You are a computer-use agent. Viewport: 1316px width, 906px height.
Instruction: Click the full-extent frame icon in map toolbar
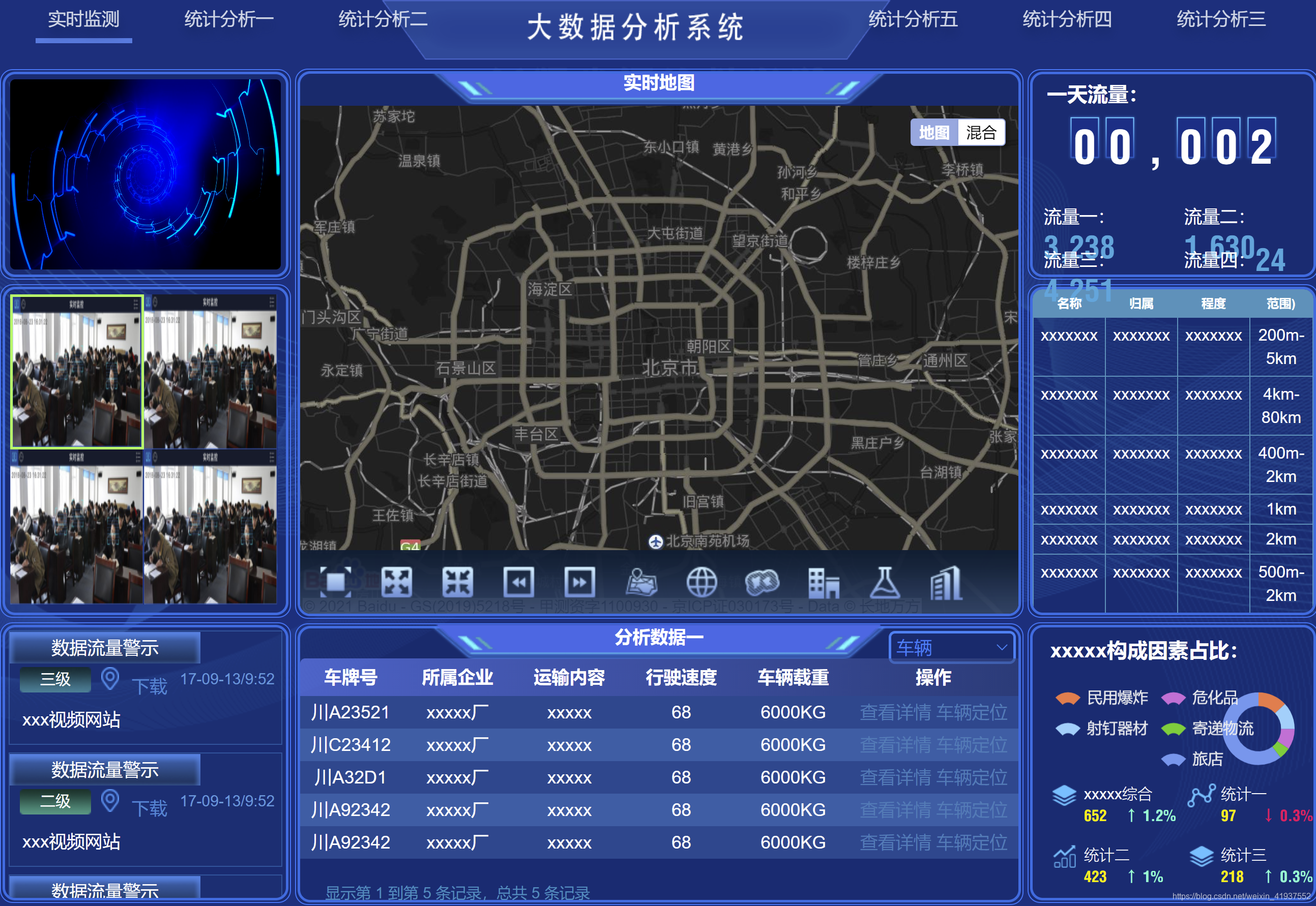pos(335,582)
